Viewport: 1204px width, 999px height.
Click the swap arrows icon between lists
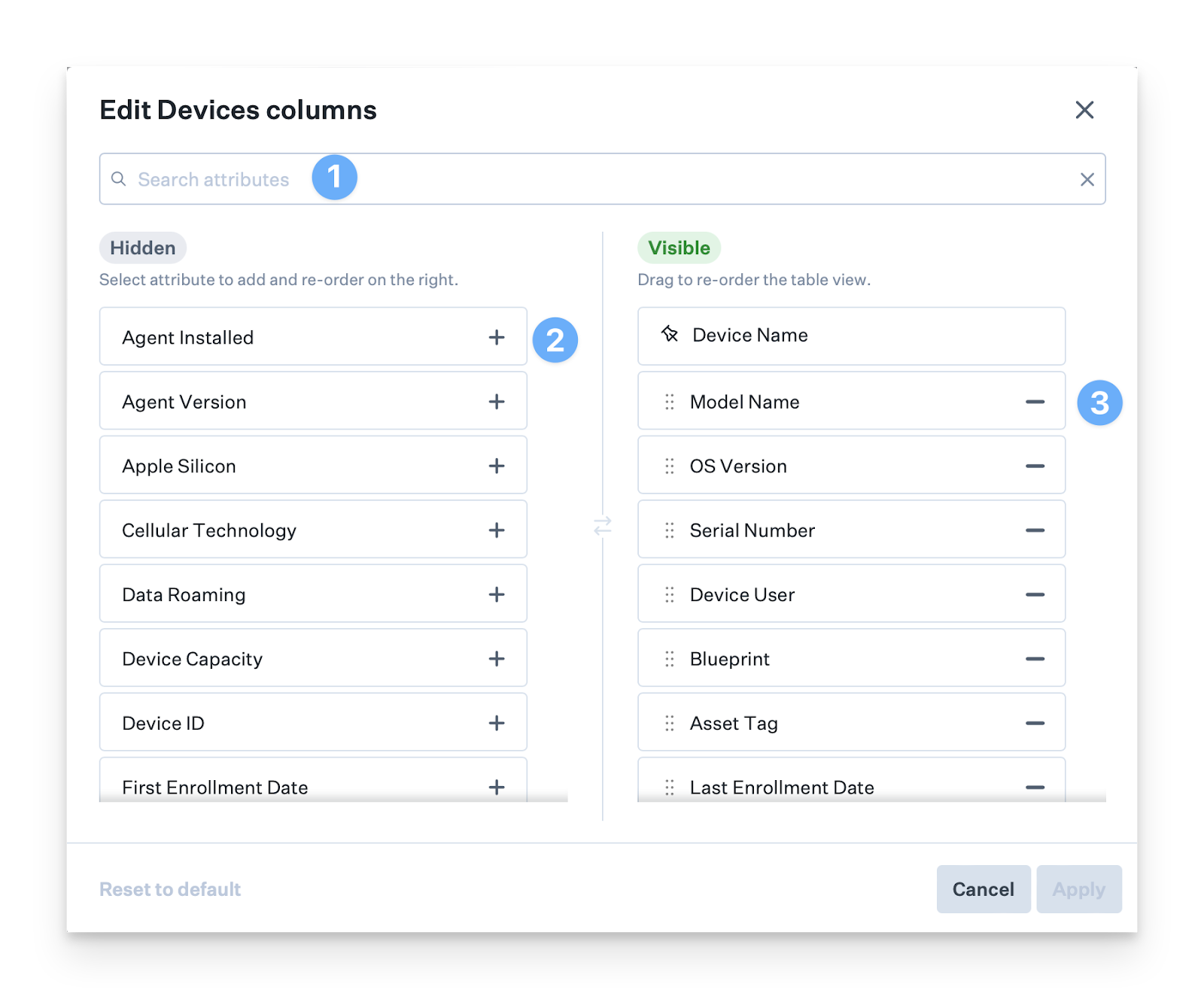(603, 526)
